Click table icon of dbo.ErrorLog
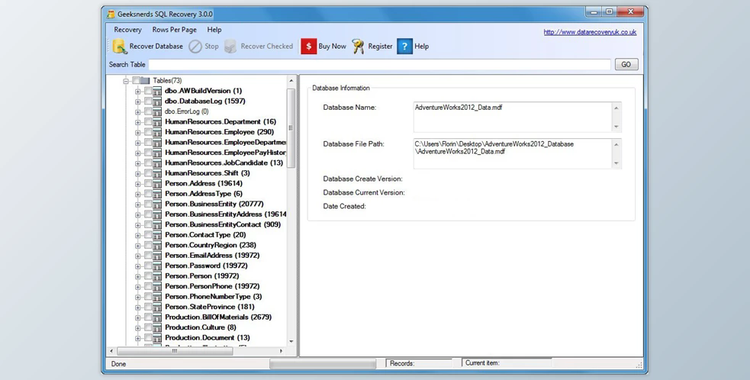The image size is (750, 380). [x=157, y=112]
